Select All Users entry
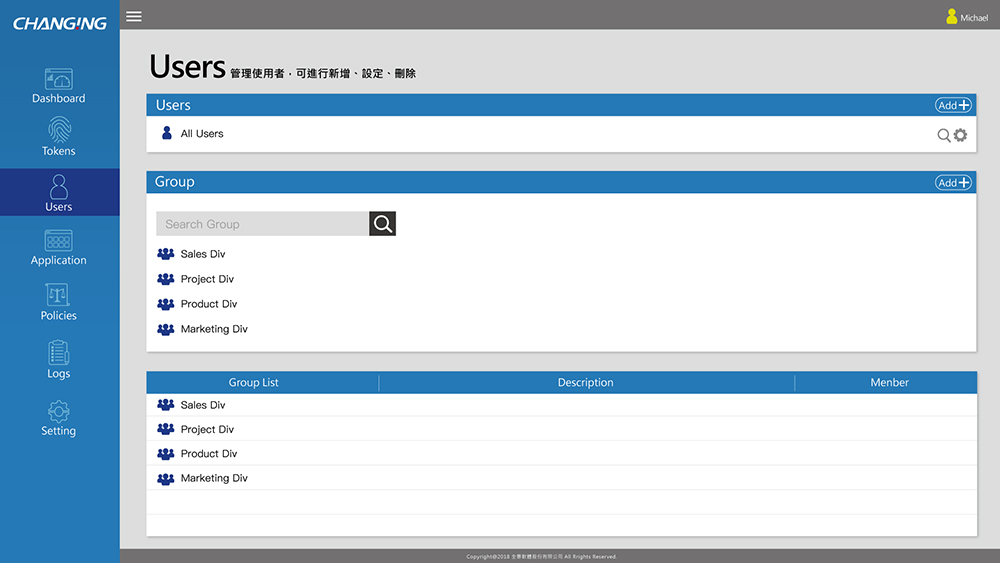 point(201,134)
